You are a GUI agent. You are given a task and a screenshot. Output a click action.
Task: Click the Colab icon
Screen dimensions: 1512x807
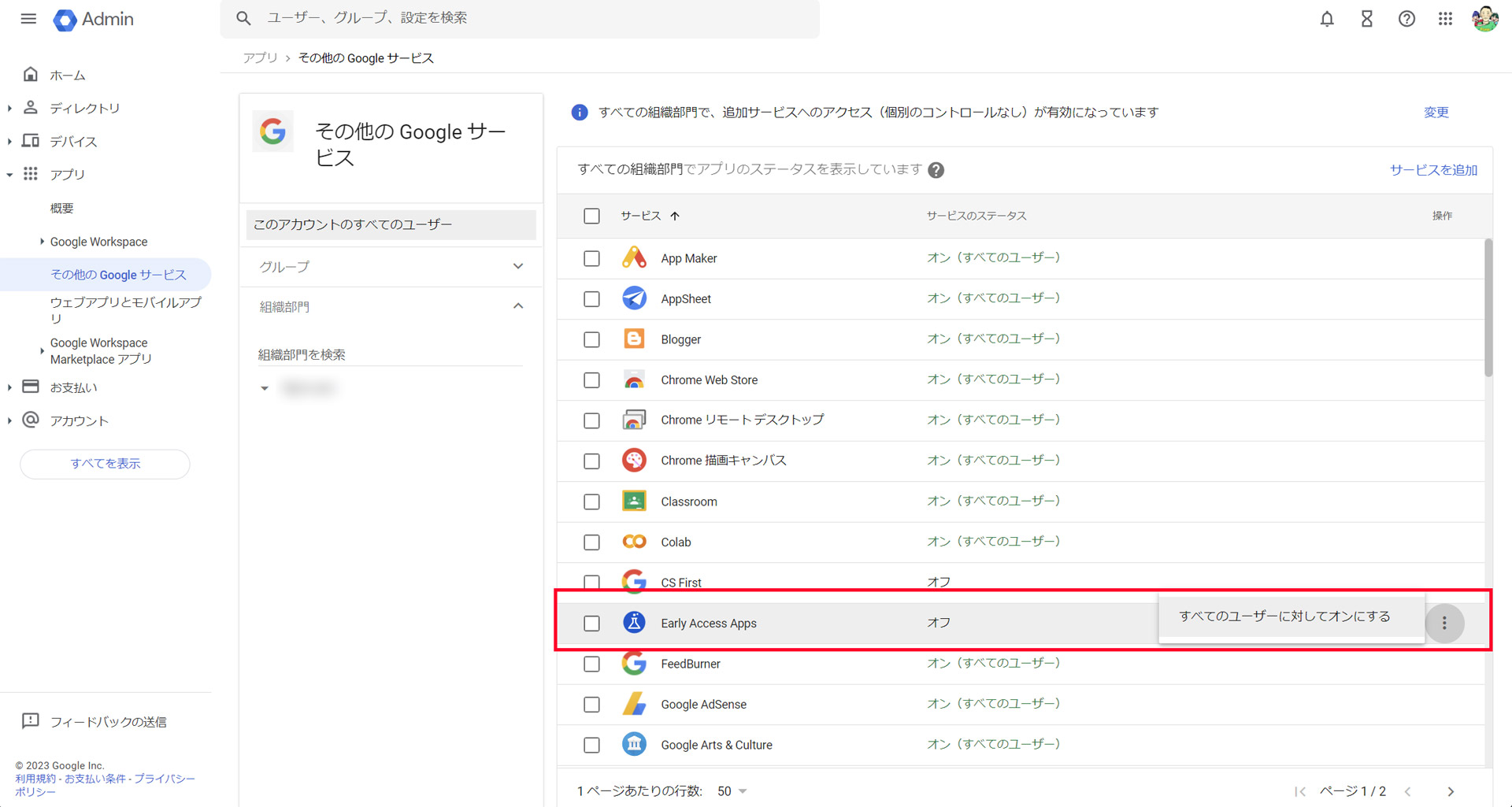634,542
